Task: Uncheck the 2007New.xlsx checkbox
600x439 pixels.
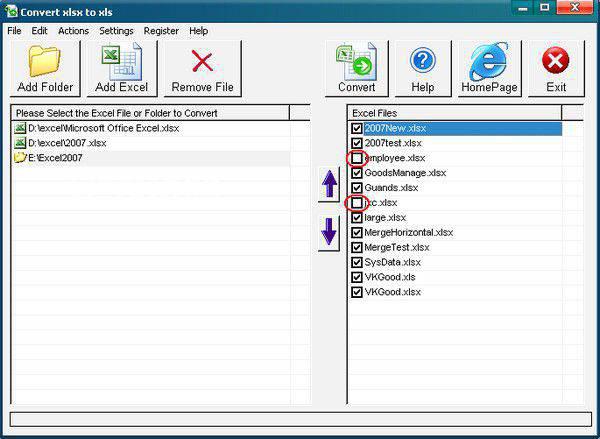Action: (x=357, y=128)
